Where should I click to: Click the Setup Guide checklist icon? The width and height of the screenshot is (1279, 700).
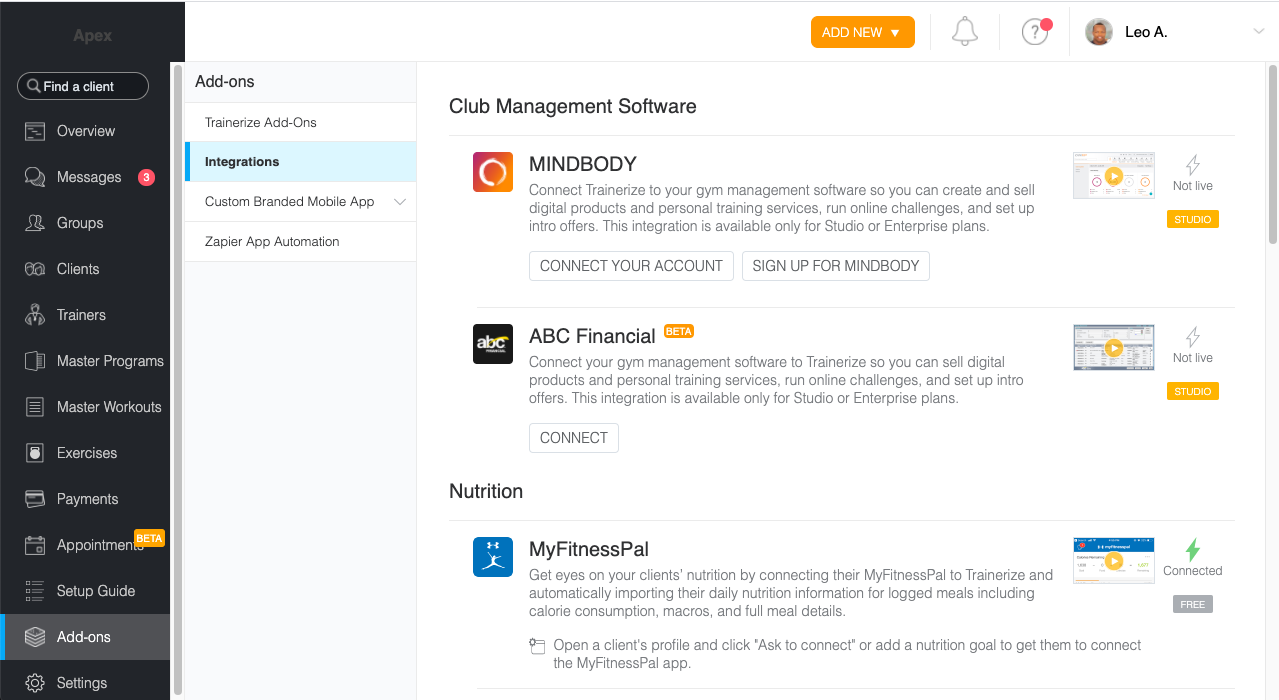pos(35,591)
